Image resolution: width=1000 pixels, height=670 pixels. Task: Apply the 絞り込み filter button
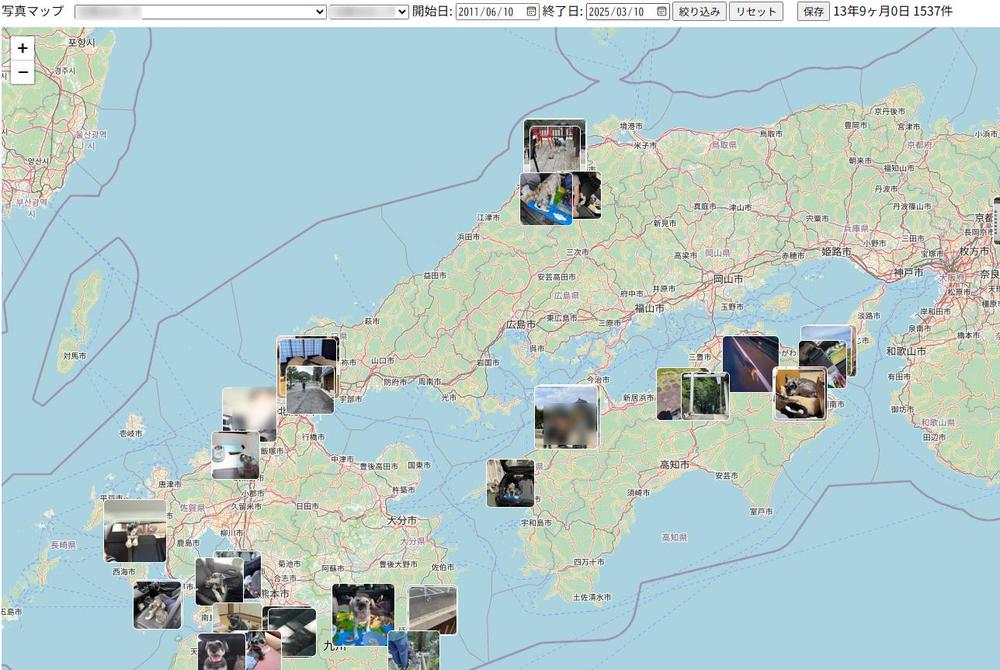click(699, 11)
